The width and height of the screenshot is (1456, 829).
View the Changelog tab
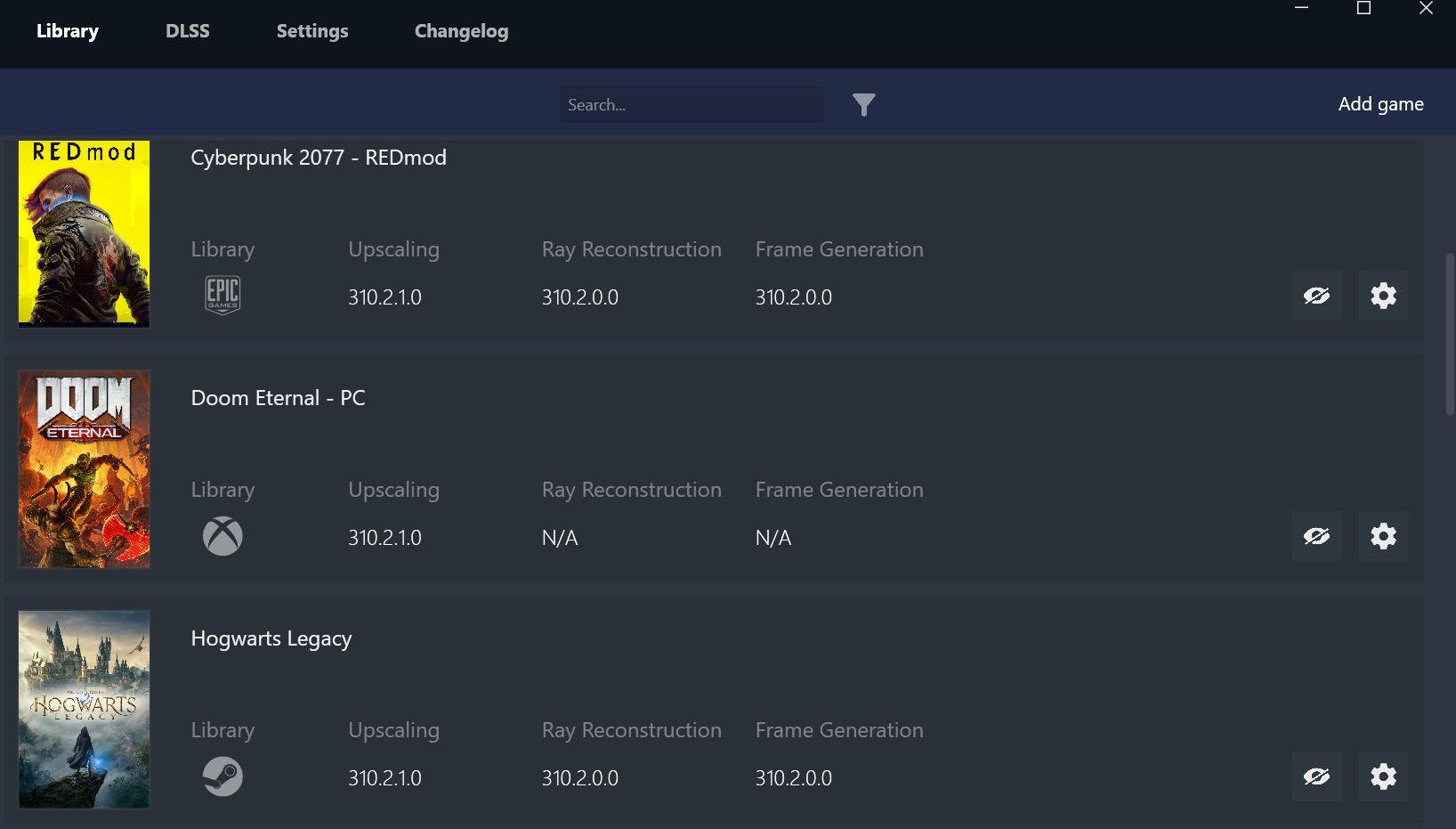click(461, 31)
